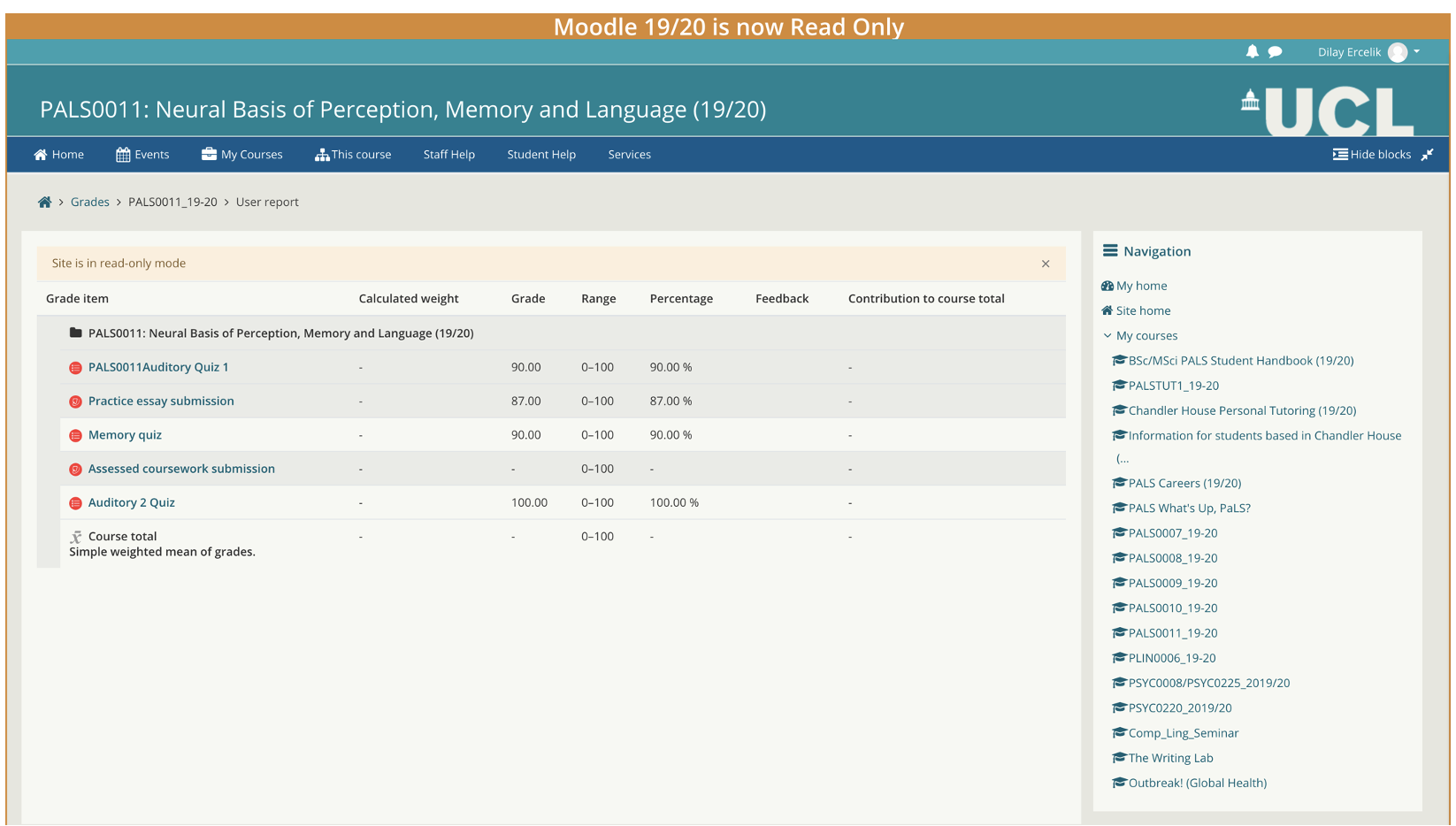
Task: Open PALS0011Auditory Quiz 1 link
Action: click(x=158, y=367)
